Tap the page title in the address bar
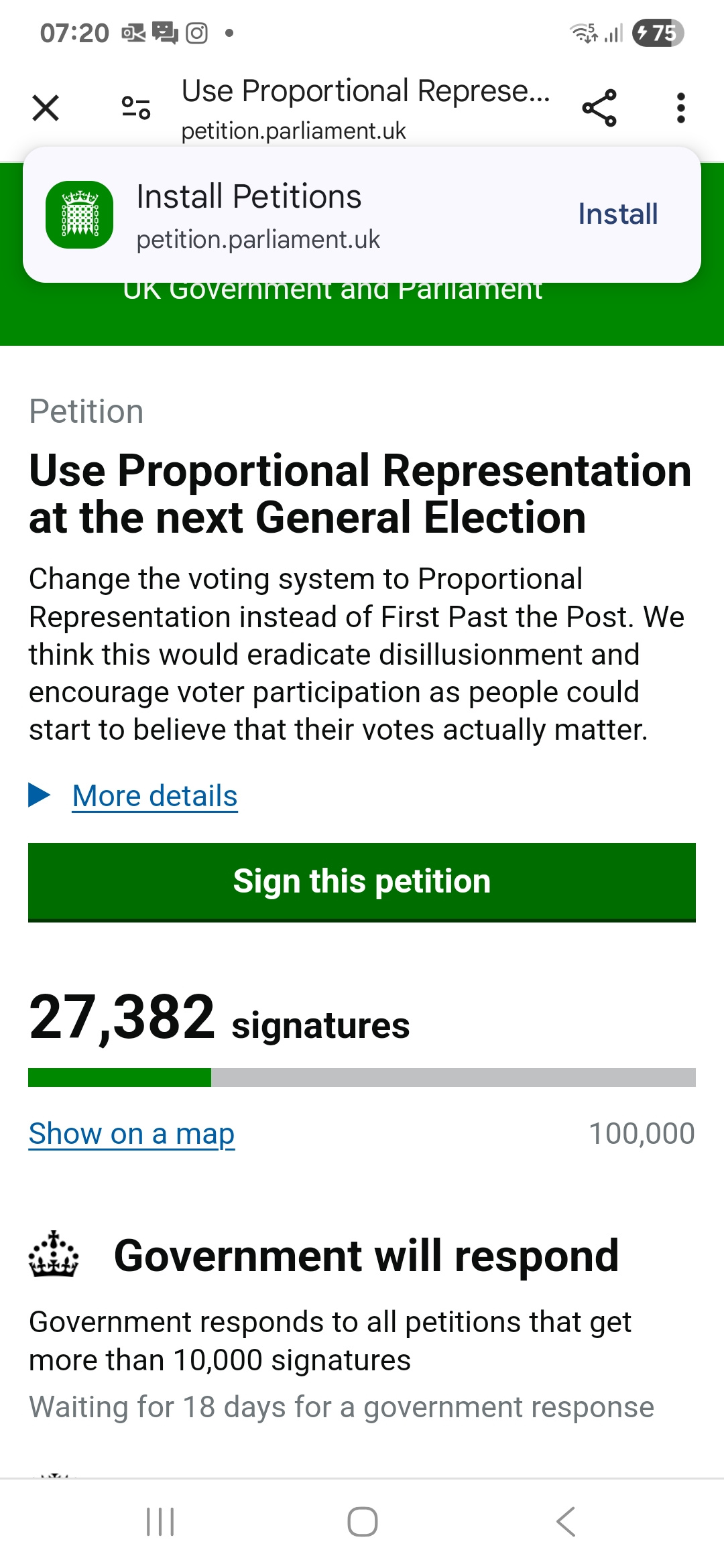The image size is (724, 1568). point(365,92)
